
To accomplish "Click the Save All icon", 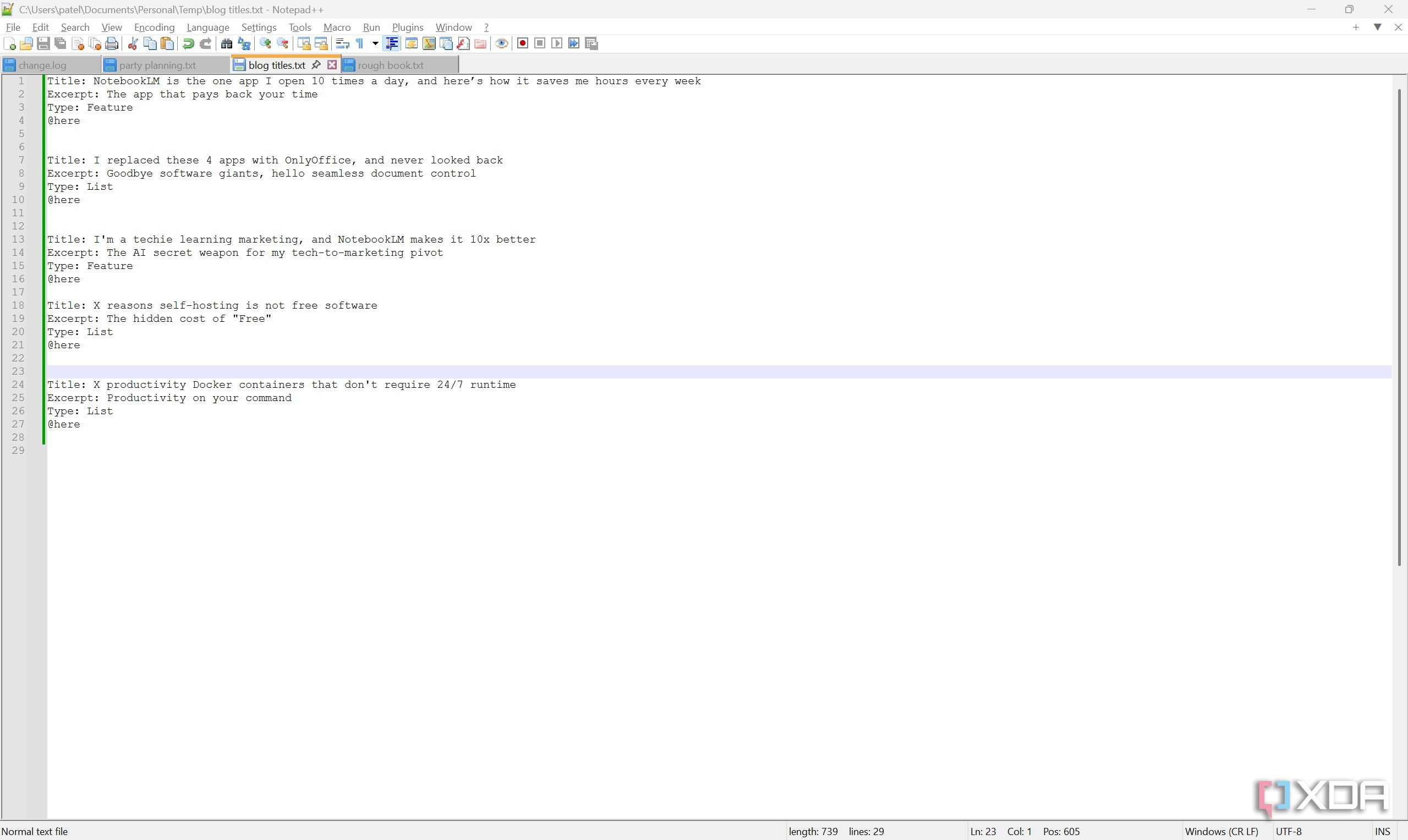I will tap(61, 43).
